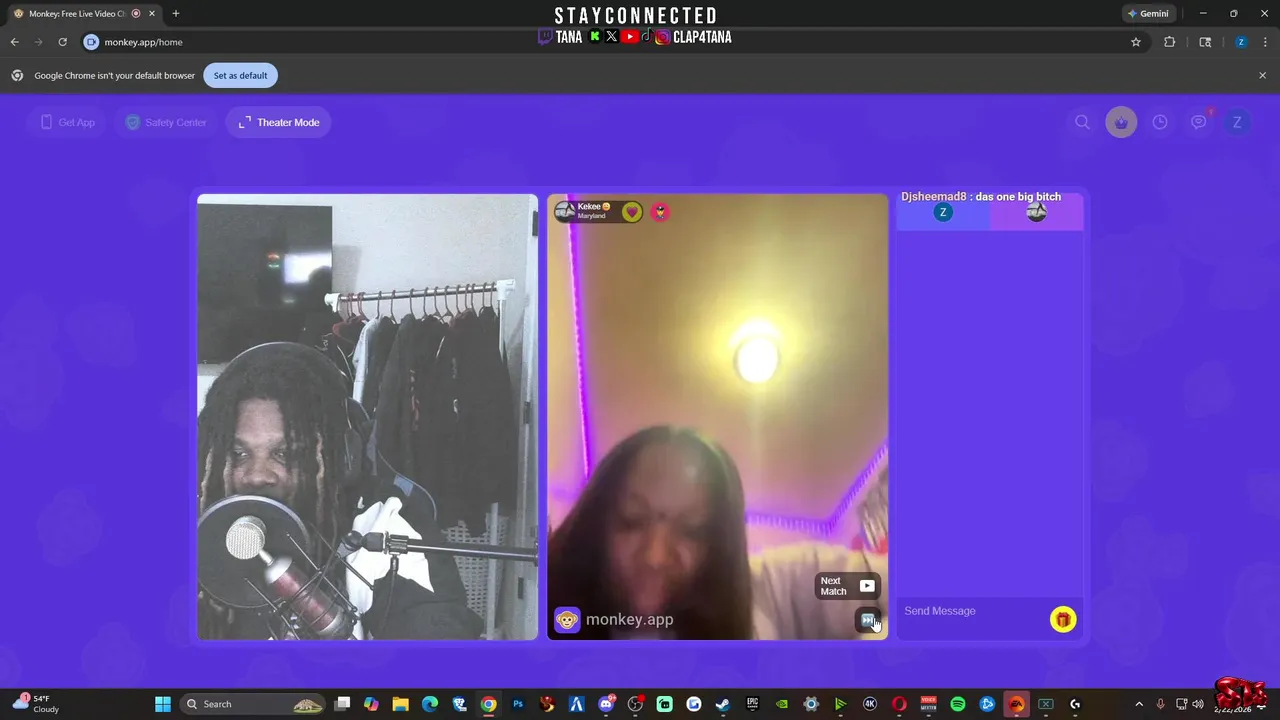1280x720 pixels.
Task: Dismiss the default browser notification bar
Action: click(x=1262, y=75)
